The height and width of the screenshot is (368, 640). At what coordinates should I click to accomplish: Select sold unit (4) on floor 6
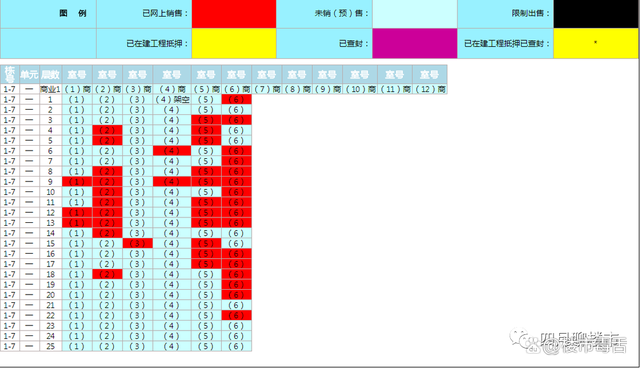[172, 151]
